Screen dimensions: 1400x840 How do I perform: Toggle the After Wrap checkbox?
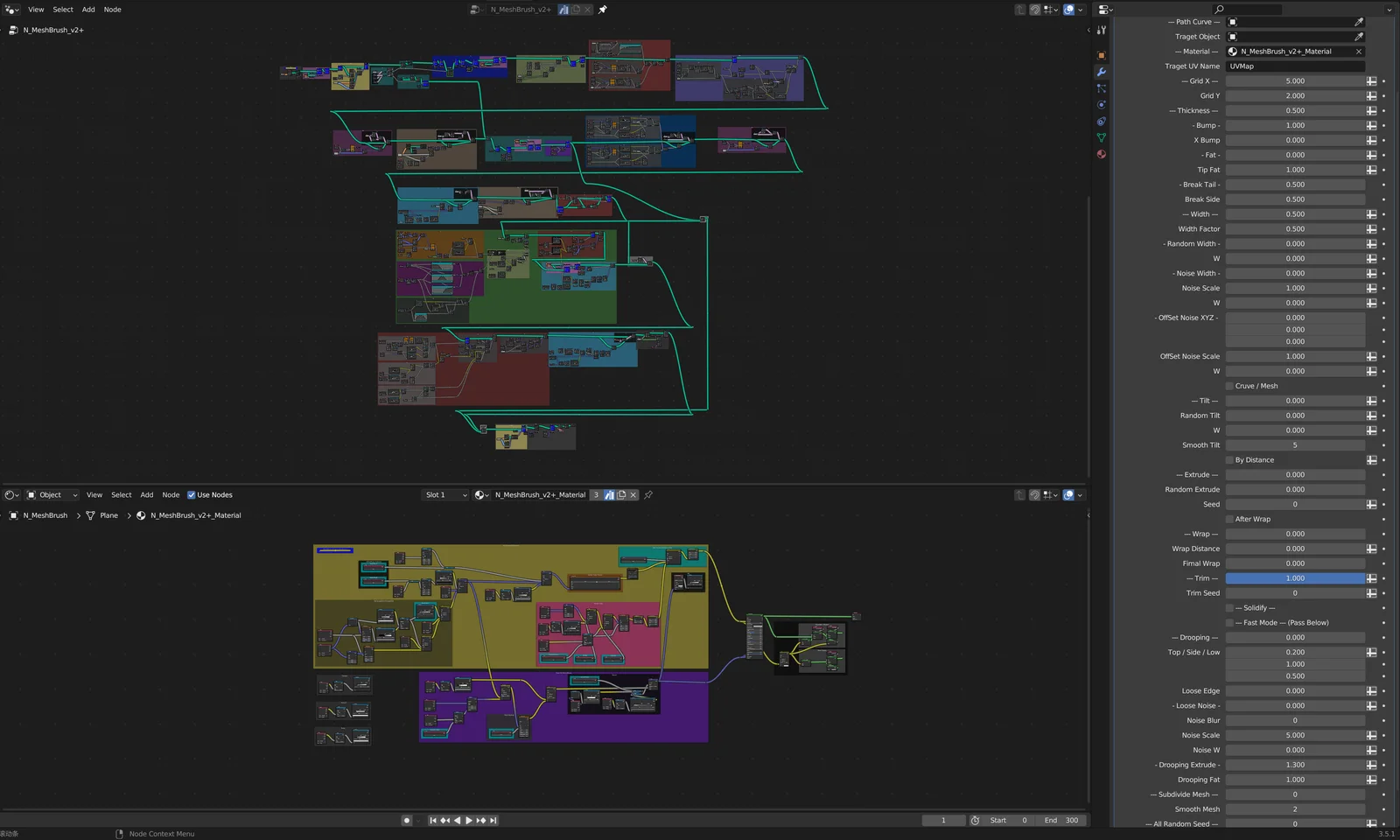tap(1229, 519)
